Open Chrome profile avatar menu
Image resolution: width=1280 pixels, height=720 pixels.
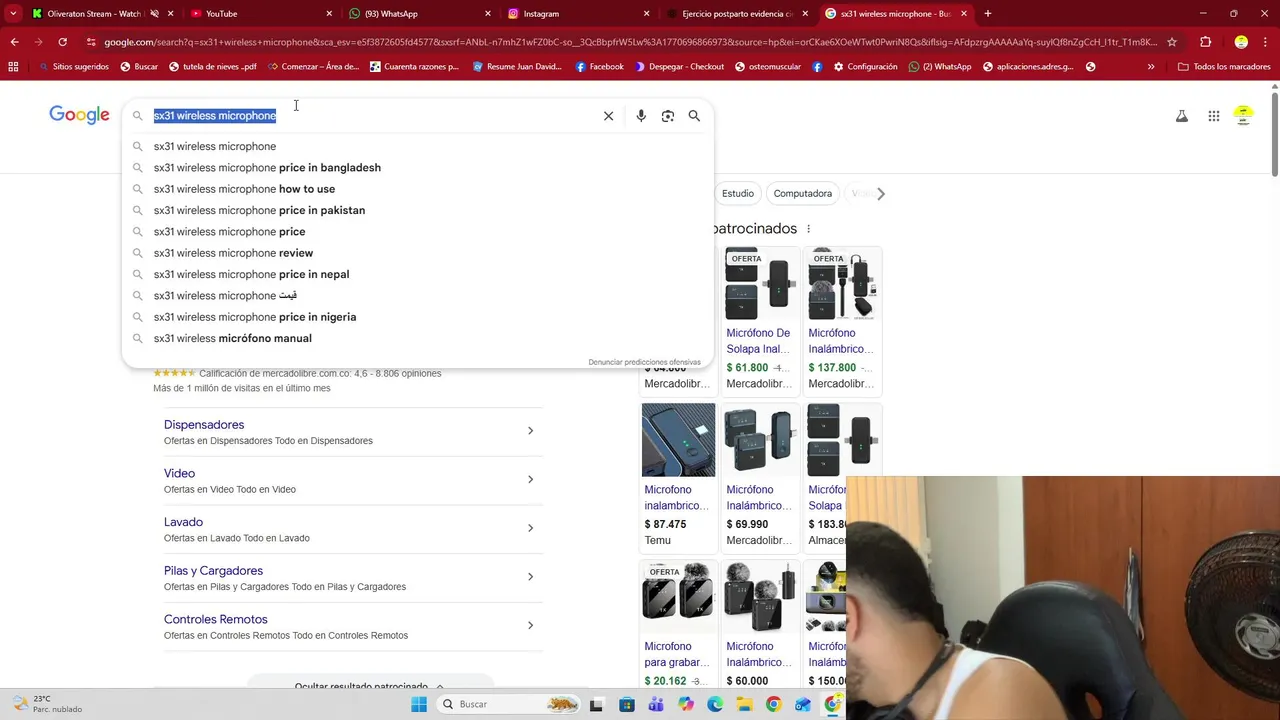(x=1241, y=42)
